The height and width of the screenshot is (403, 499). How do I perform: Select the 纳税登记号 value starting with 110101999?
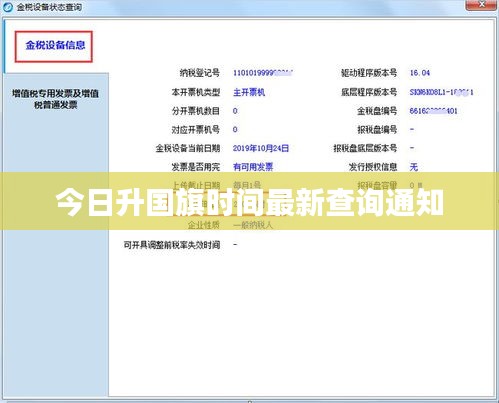point(263,73)
